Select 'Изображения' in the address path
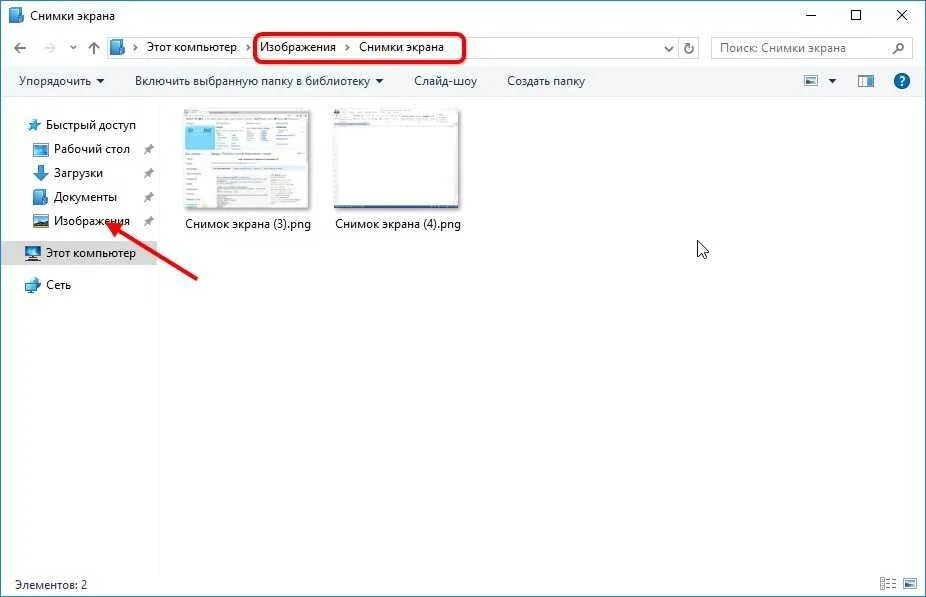The height and width of the screenshot is (597, 926). click(x=298, y=47)
